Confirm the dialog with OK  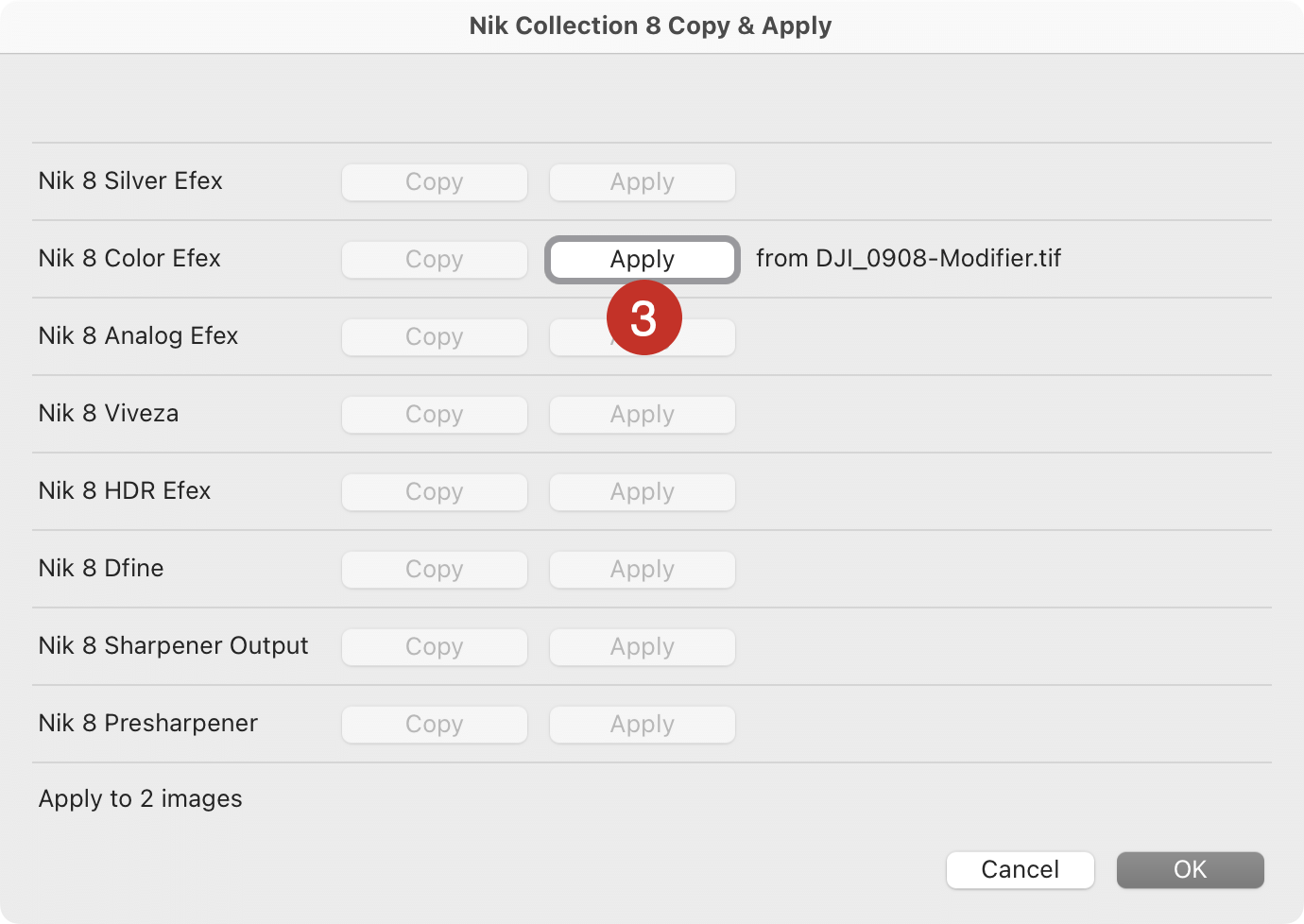point(1191,870)
